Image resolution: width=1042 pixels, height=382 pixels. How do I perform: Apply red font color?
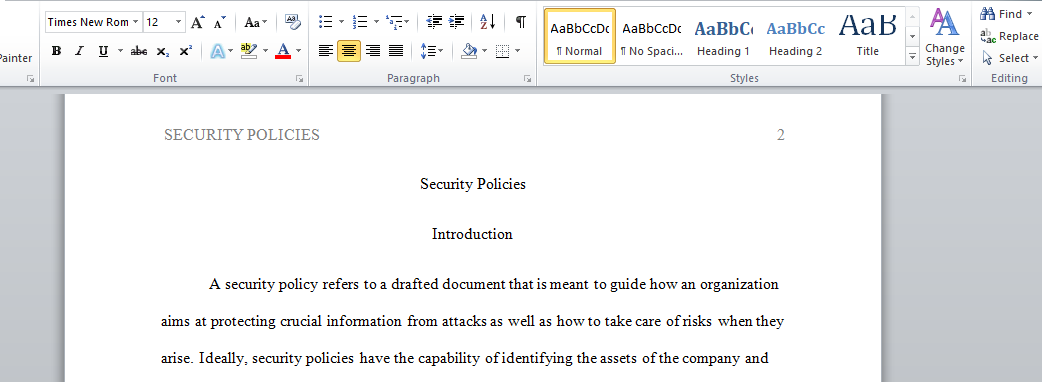[283, 50]
